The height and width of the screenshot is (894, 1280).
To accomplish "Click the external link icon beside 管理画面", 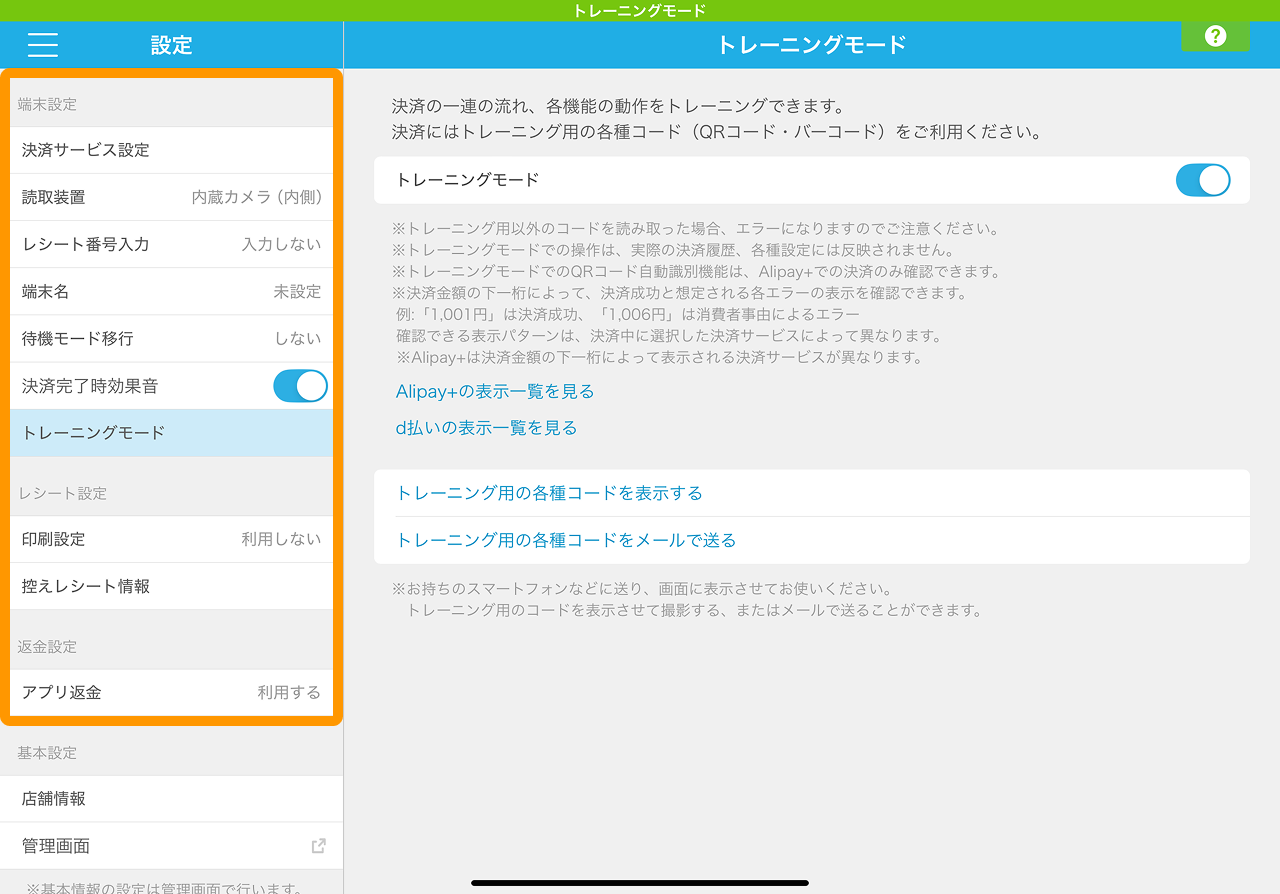I will (x=318, y=845).
